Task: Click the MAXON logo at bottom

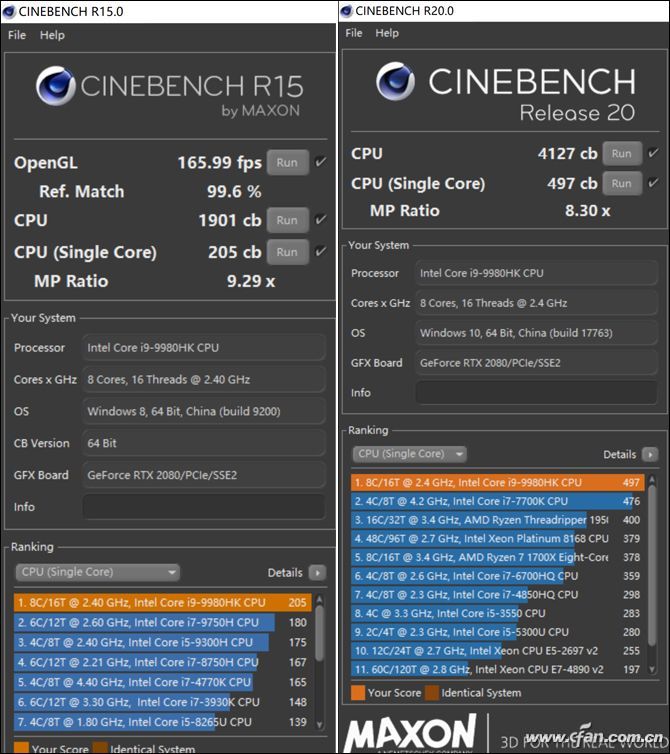Action: pyautogui.click(x=411, y=732)
